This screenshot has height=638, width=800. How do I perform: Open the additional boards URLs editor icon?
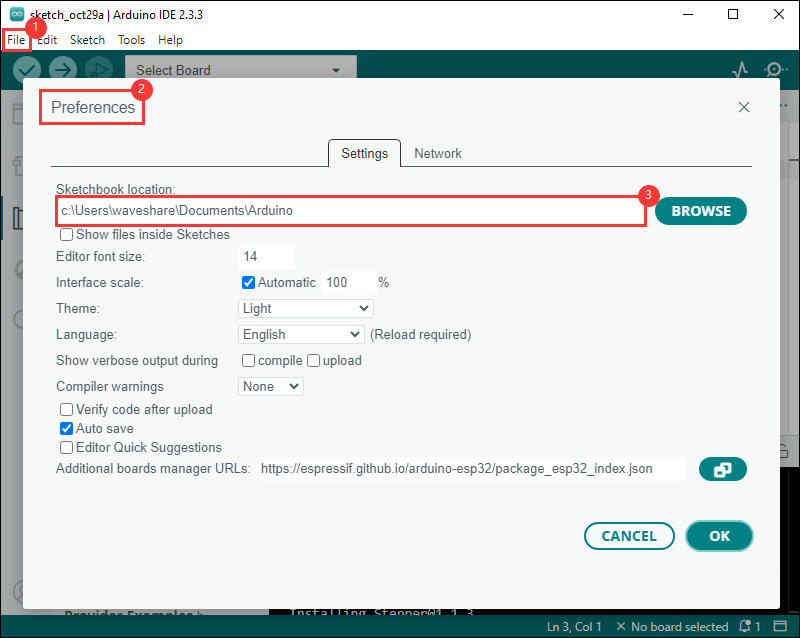tap(722, 469)
